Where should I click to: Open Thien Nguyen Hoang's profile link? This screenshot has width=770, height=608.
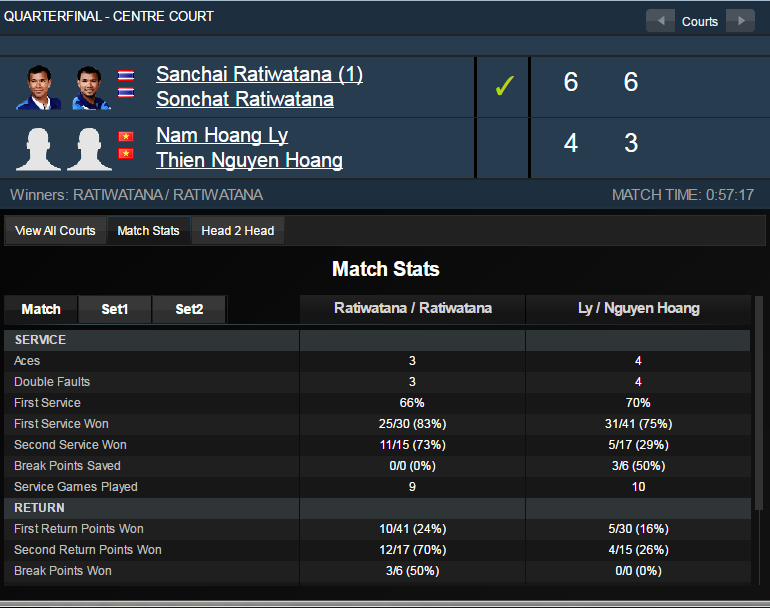[249, 160]
